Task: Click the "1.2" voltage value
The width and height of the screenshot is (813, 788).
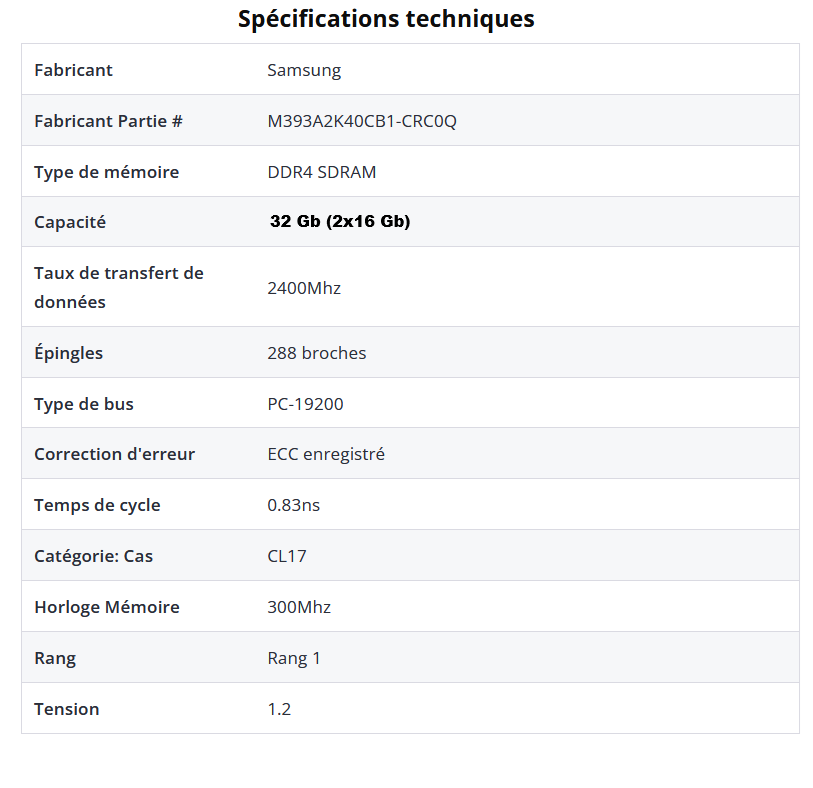Action: click(x=279, y=709)
